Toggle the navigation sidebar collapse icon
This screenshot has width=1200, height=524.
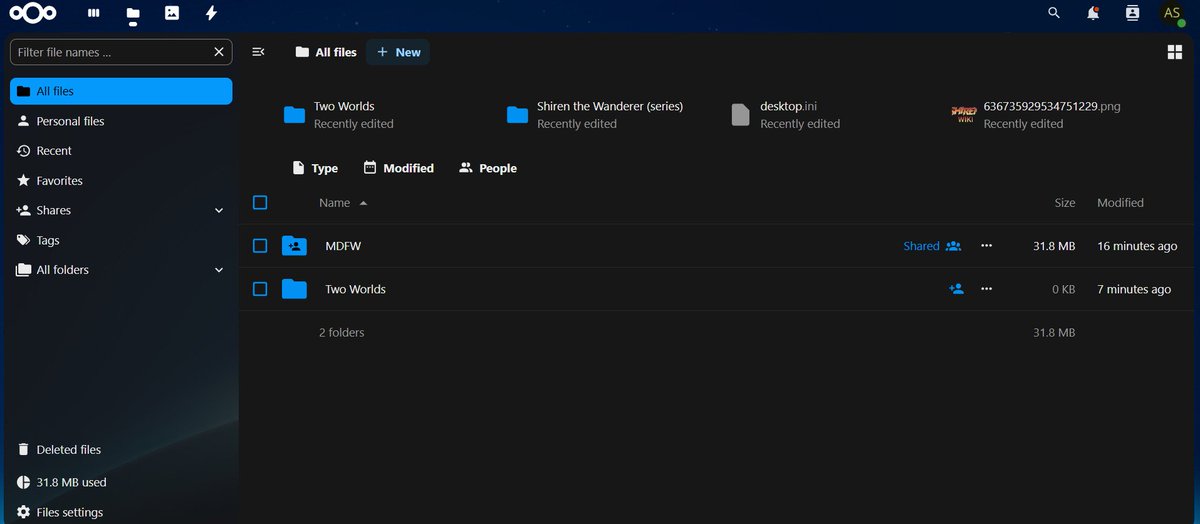[258, 52]
